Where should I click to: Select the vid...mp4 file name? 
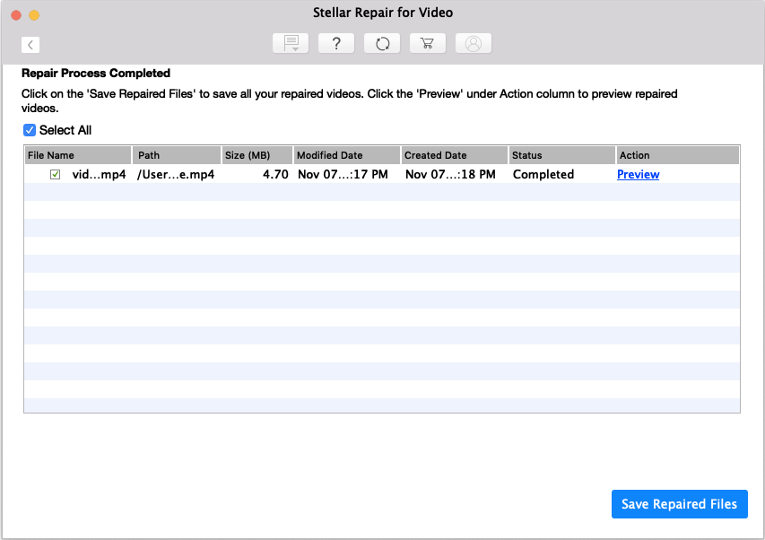click(x=99, y=174)
